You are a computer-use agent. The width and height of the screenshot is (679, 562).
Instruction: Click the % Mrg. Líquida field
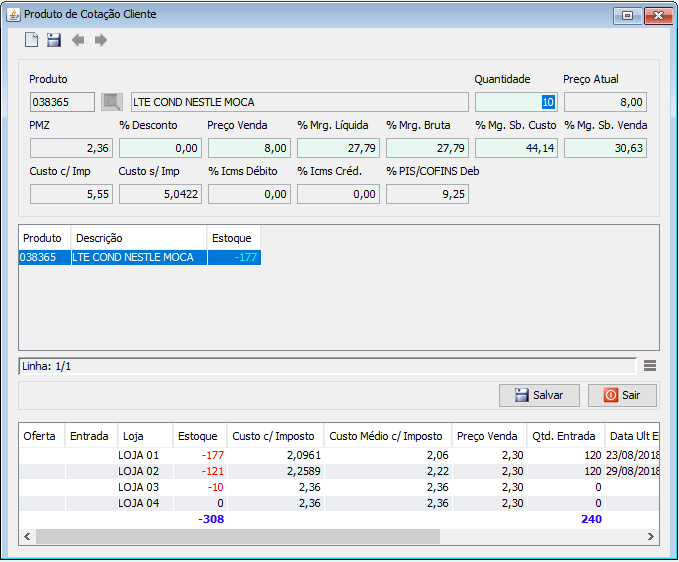click(x=338, y=148)
